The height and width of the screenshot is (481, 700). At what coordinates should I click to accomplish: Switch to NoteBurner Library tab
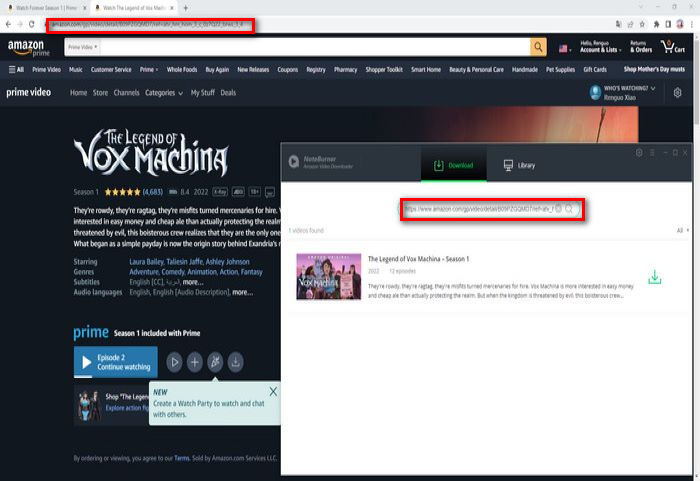tap(519, 165)
